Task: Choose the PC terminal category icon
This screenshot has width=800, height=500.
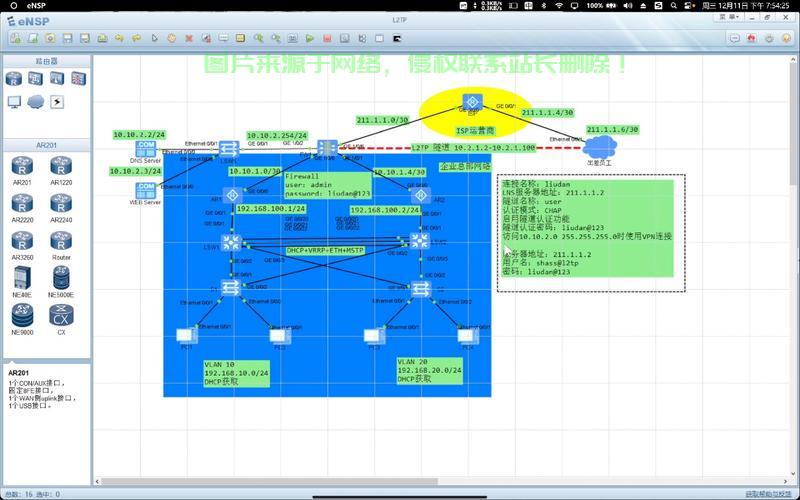Action: pyautogui.click(x=14, y=102)
